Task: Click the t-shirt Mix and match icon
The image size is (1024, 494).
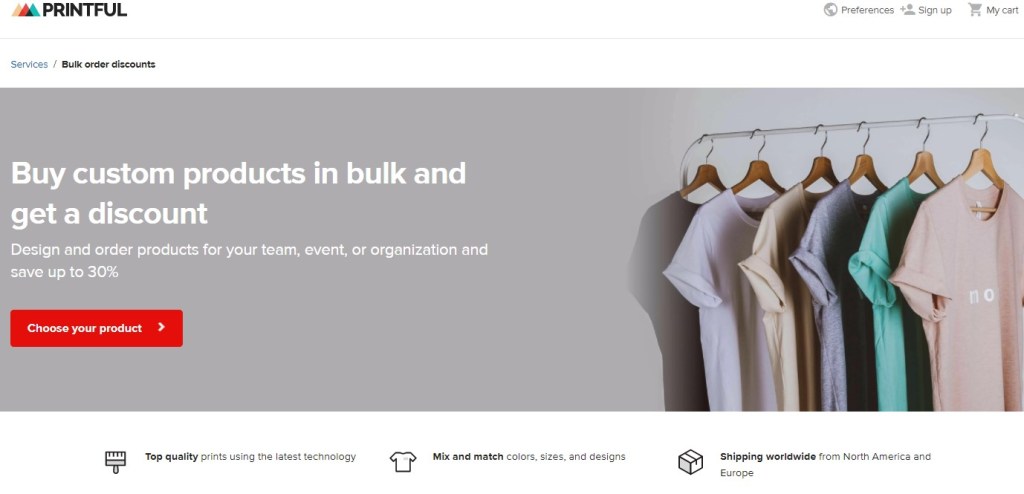Action: (403, 461)
